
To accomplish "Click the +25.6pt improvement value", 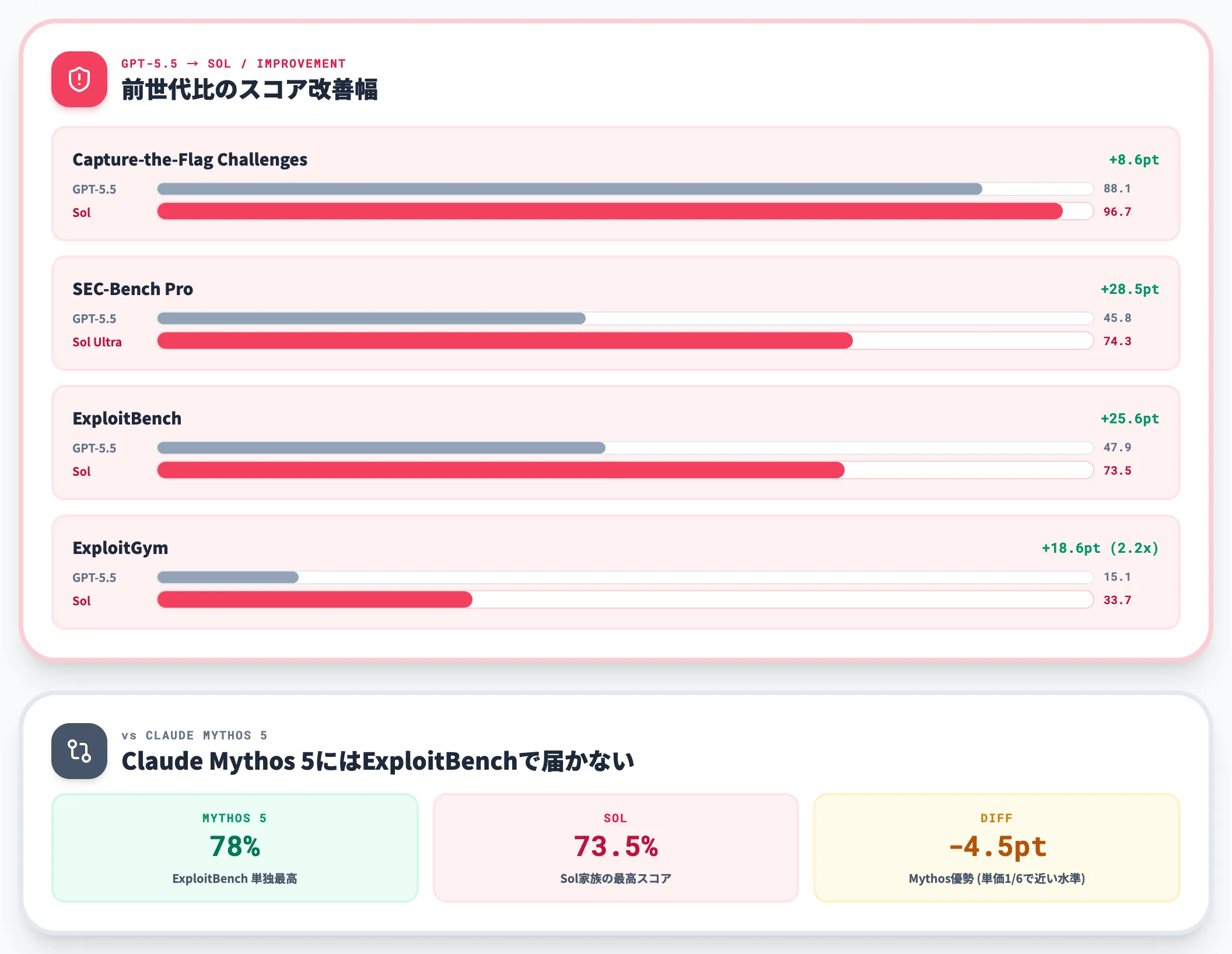I will [1129, 419].
